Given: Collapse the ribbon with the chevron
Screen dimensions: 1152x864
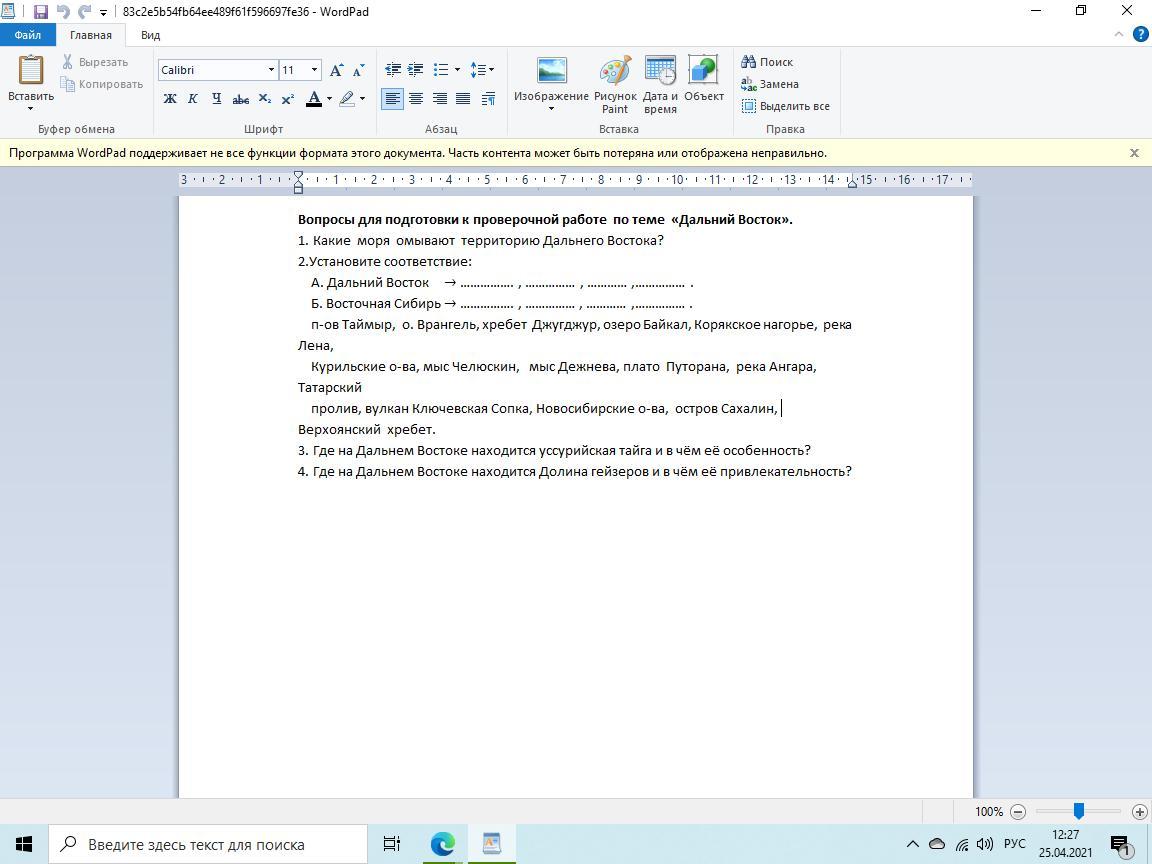Looking at the screenshot, I should click(1119, 35).
